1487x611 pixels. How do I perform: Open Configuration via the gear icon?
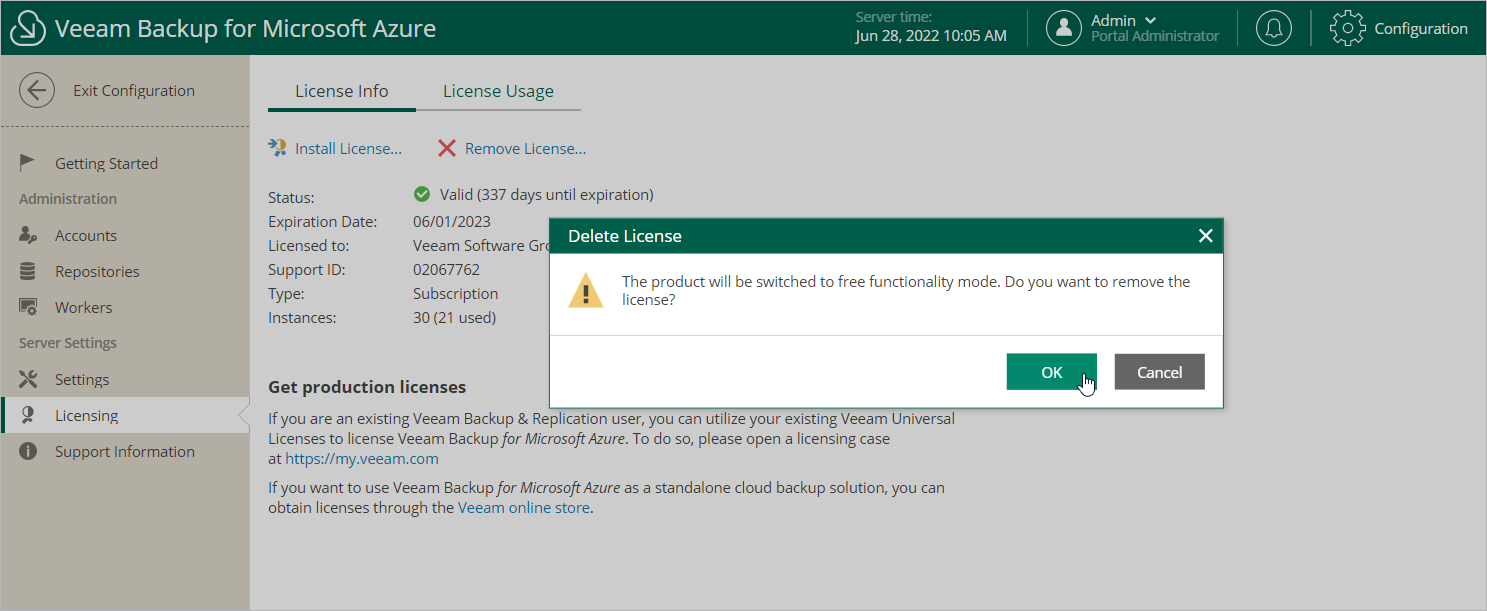click(x=1347, y=28)
